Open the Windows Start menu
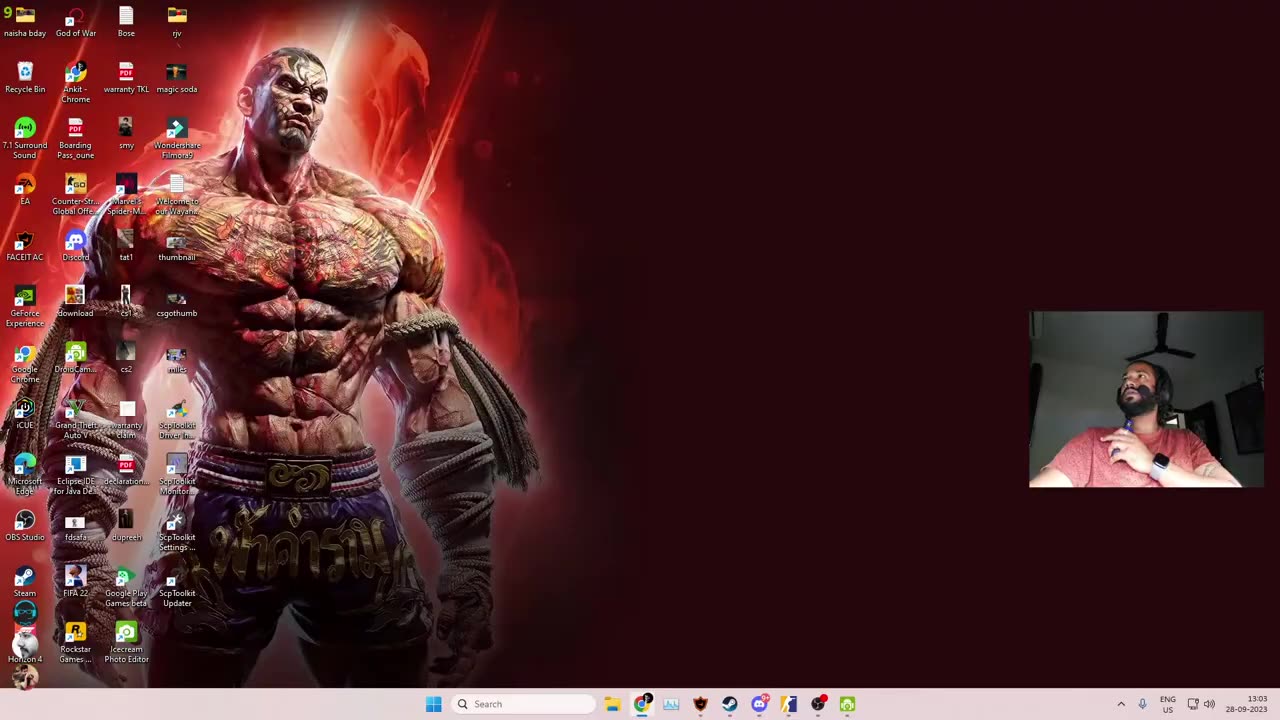The image size is (1280, 720). [x=433, y=704]
